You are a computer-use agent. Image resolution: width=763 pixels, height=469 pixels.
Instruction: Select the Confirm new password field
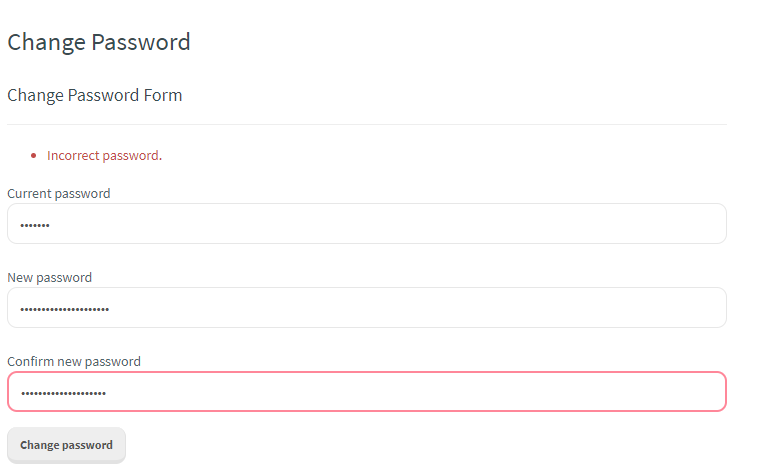point(366,392)
